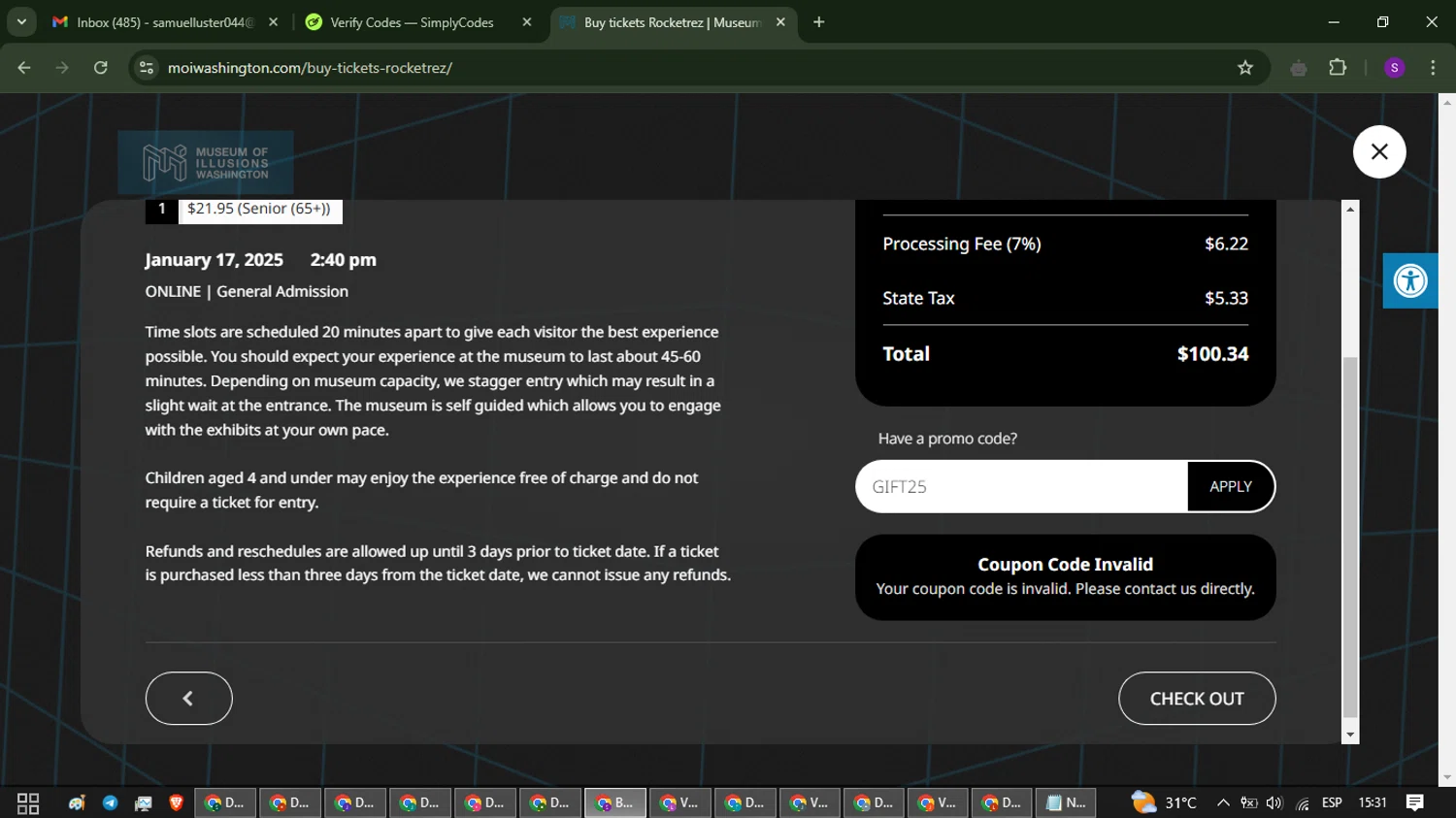
Task: Open Brave browser from the taskbar
Action: tap(176, 803)
